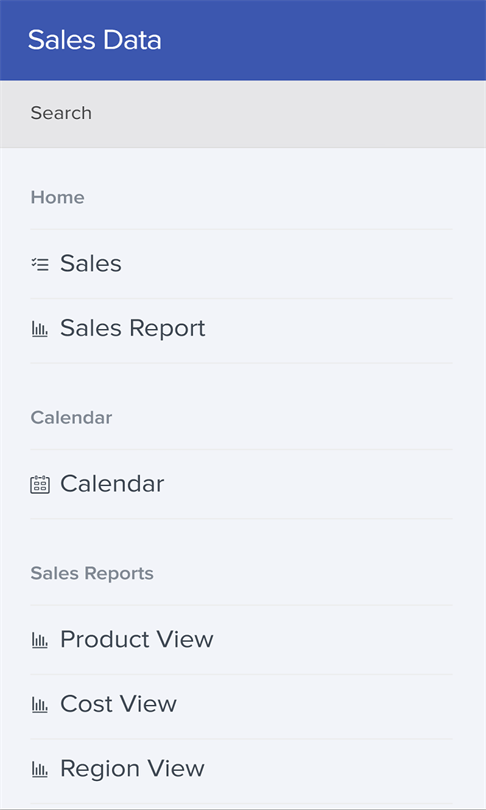The height and width of the screenshot is (810, 486).
Task: Go to Region View report
Action: click(241, 770)
